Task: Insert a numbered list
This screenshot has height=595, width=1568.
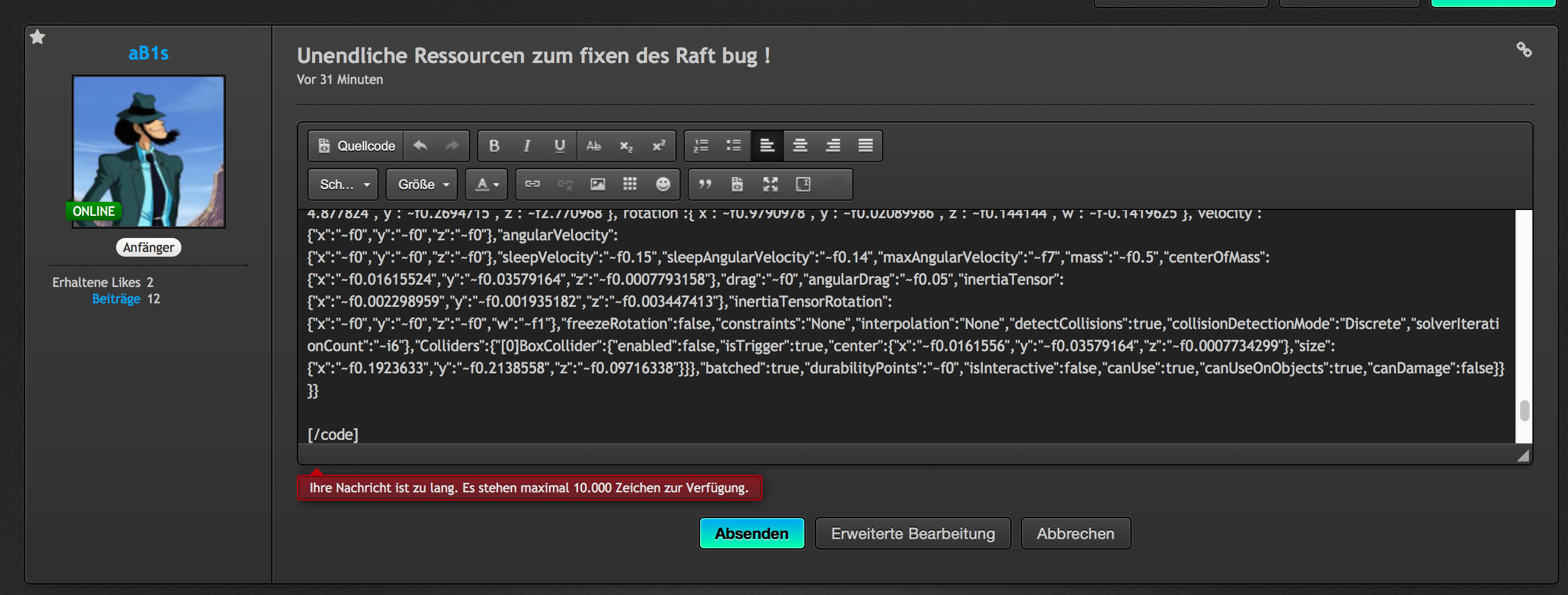Action: pyautogui.click(x=701, y=146)
